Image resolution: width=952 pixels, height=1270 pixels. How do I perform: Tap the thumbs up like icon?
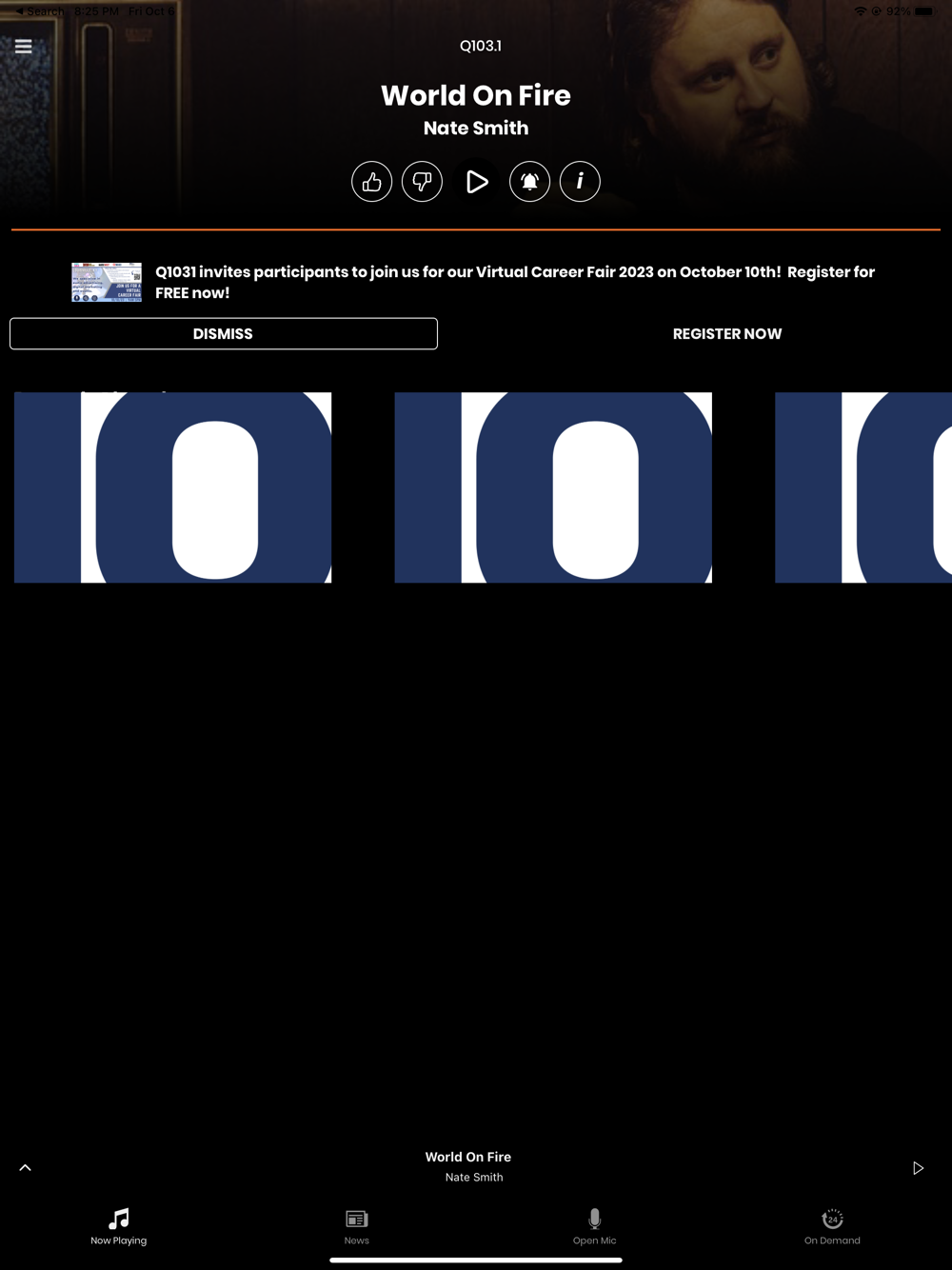click(371, 181)
